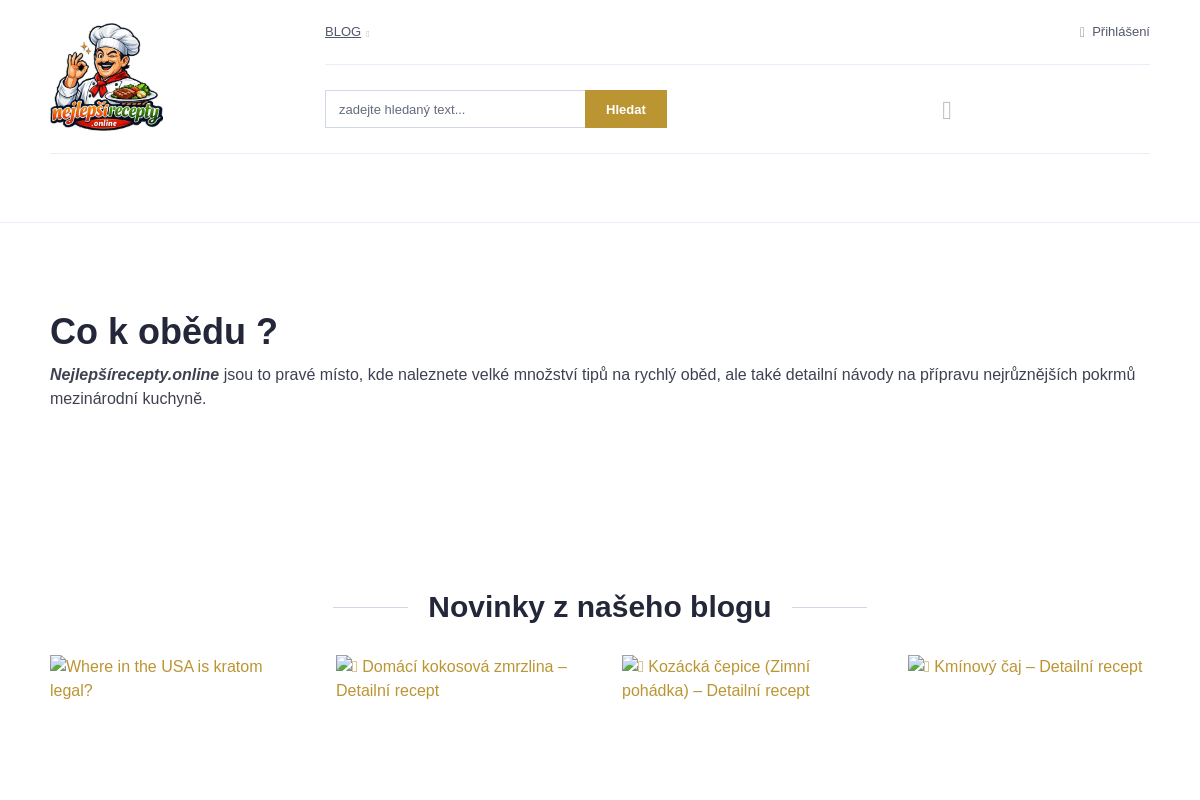1200x800 pixels.
Task: Open the cart icon right of search
Action: [x=947, y=110]
